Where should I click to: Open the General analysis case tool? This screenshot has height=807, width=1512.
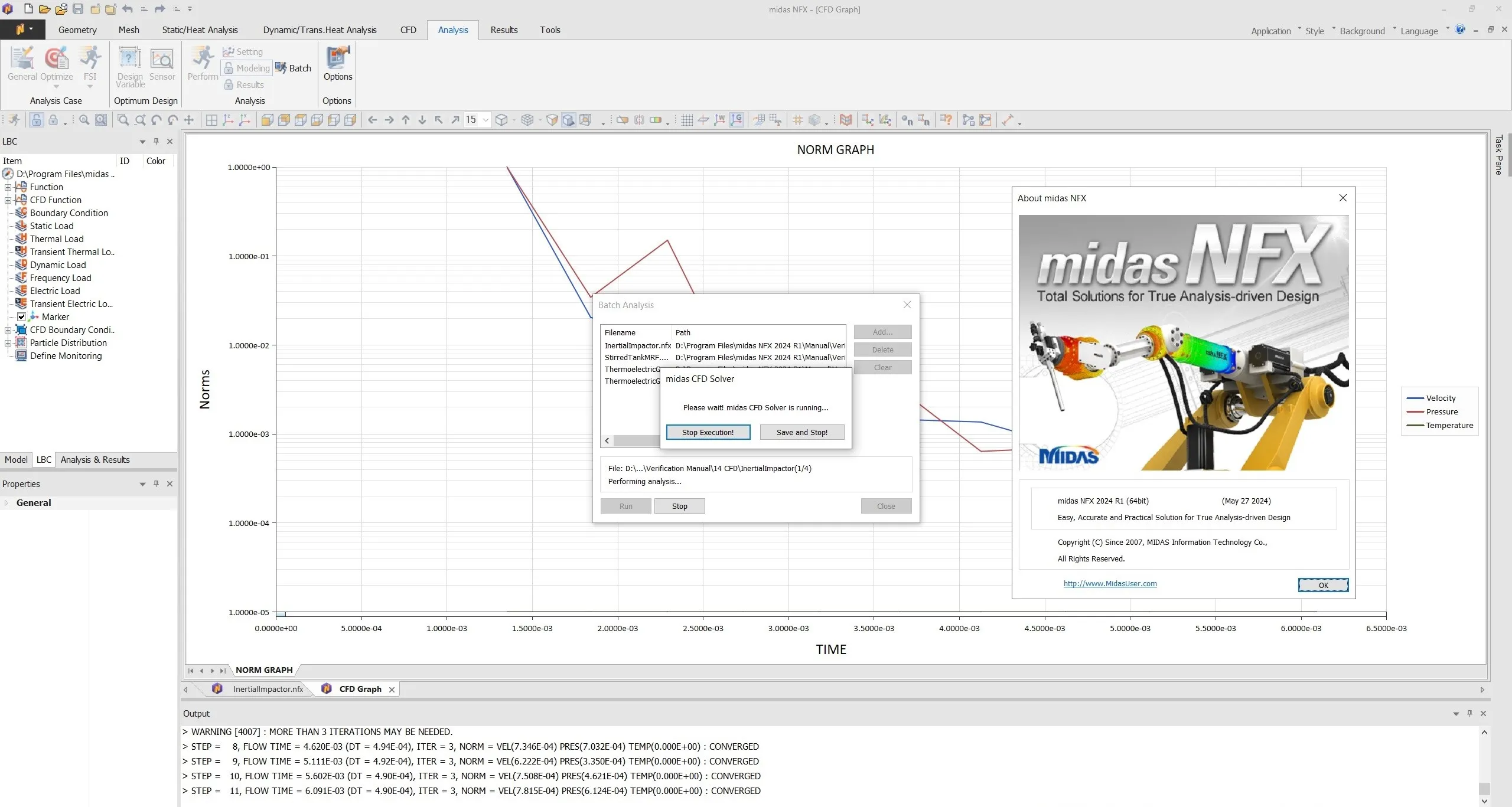click(x=22, y=64)
